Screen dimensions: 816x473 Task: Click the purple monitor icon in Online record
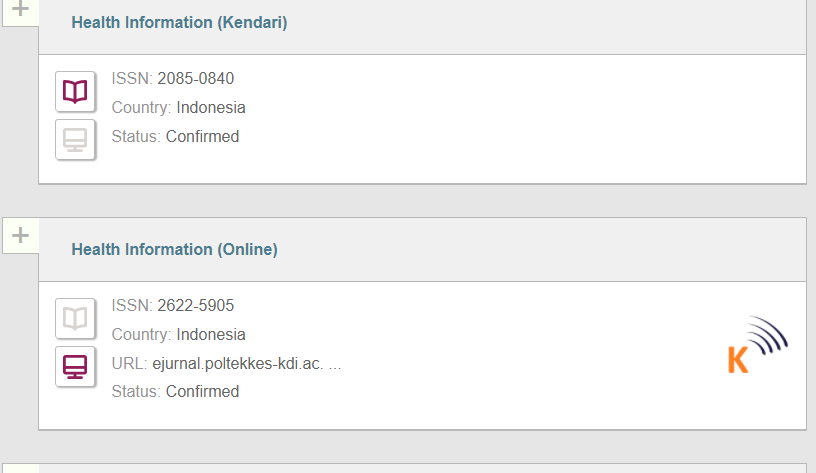[x=75, y=366]
